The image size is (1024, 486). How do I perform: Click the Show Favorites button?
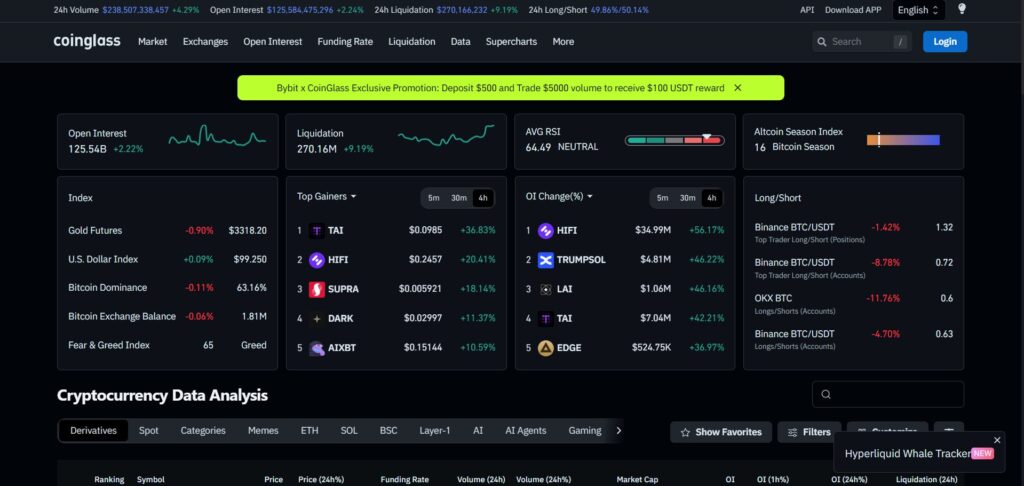[x=721, y=432]
